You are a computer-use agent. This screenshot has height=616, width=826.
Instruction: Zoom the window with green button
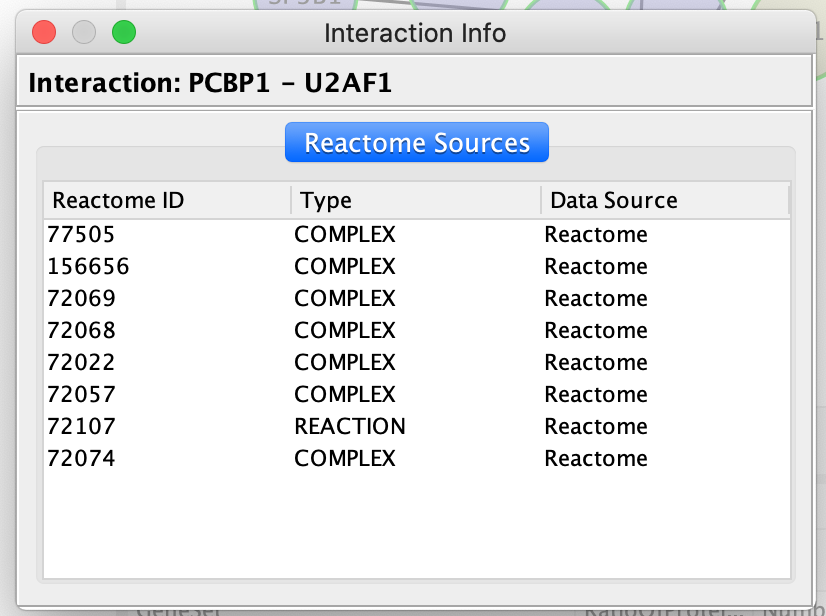pos(124,33)
